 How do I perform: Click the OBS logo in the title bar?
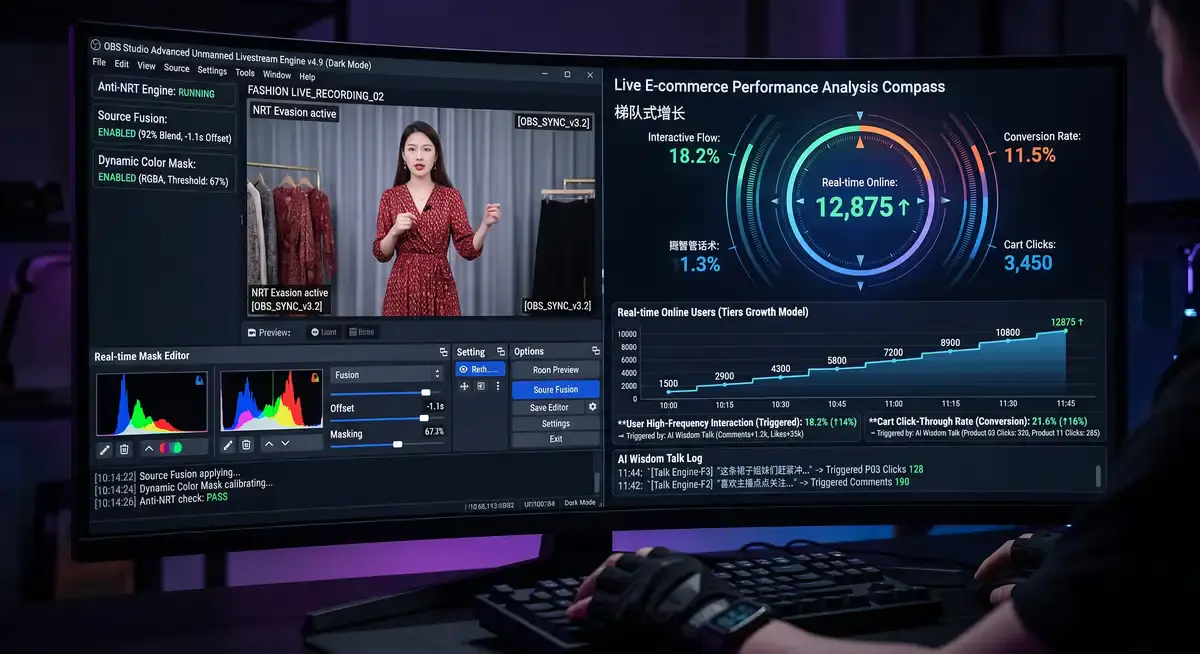point(95,45)
